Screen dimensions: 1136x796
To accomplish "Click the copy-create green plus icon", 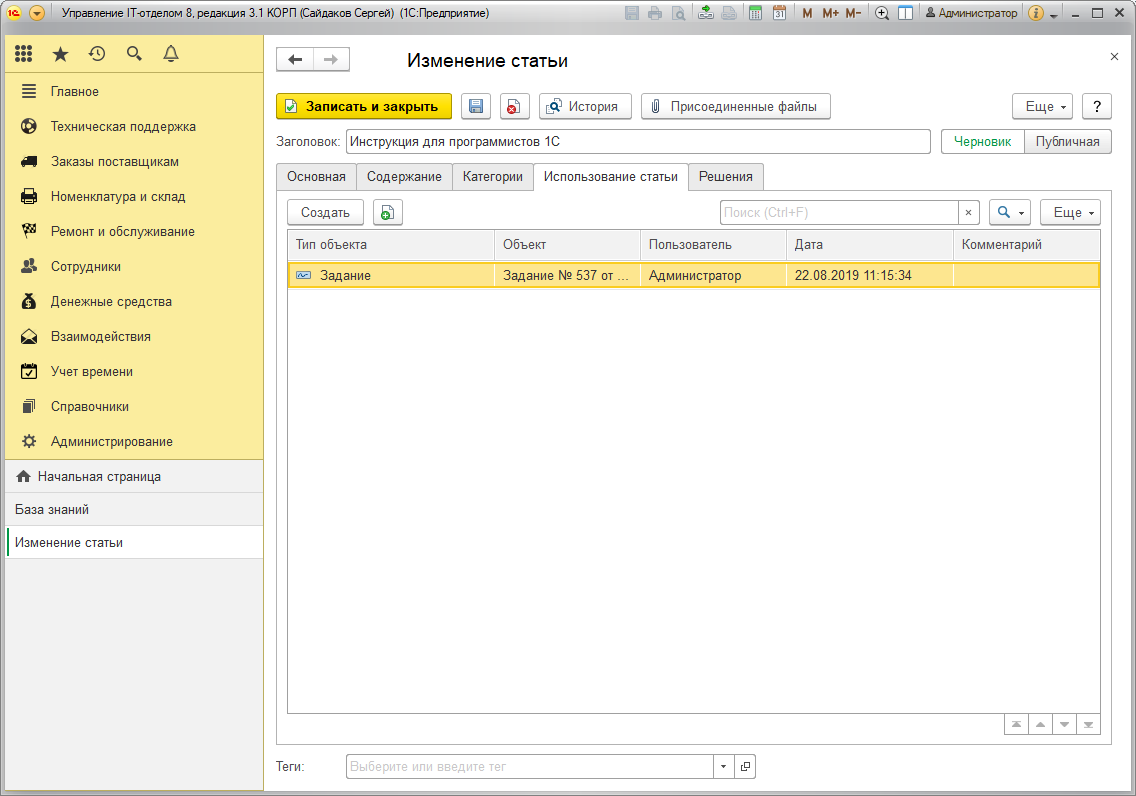I will click(388, 212).
